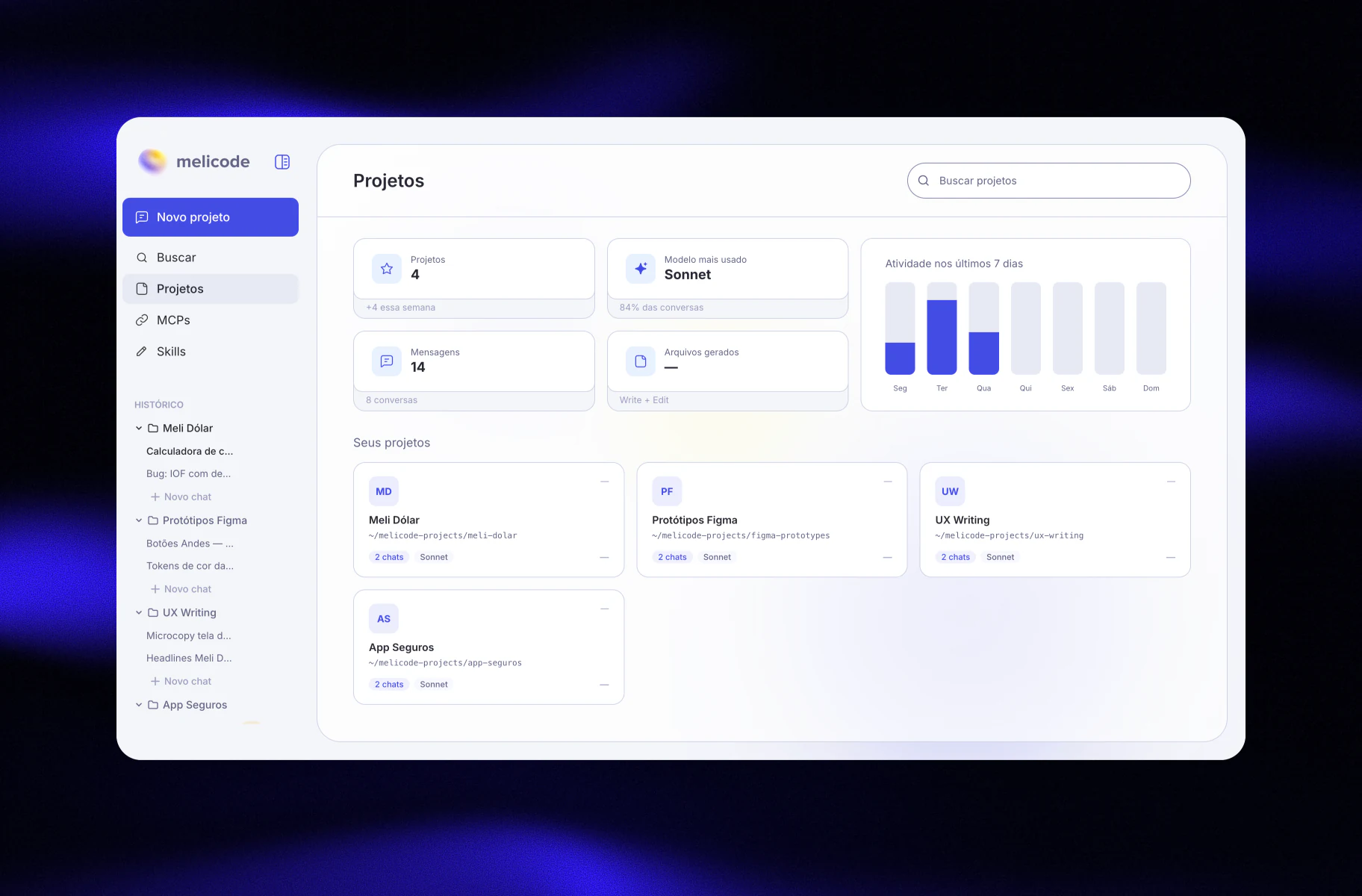Click the melicode logo icon
This screenshot has width=1362, height=896.
pyautogui.click(x=152, y=161)
